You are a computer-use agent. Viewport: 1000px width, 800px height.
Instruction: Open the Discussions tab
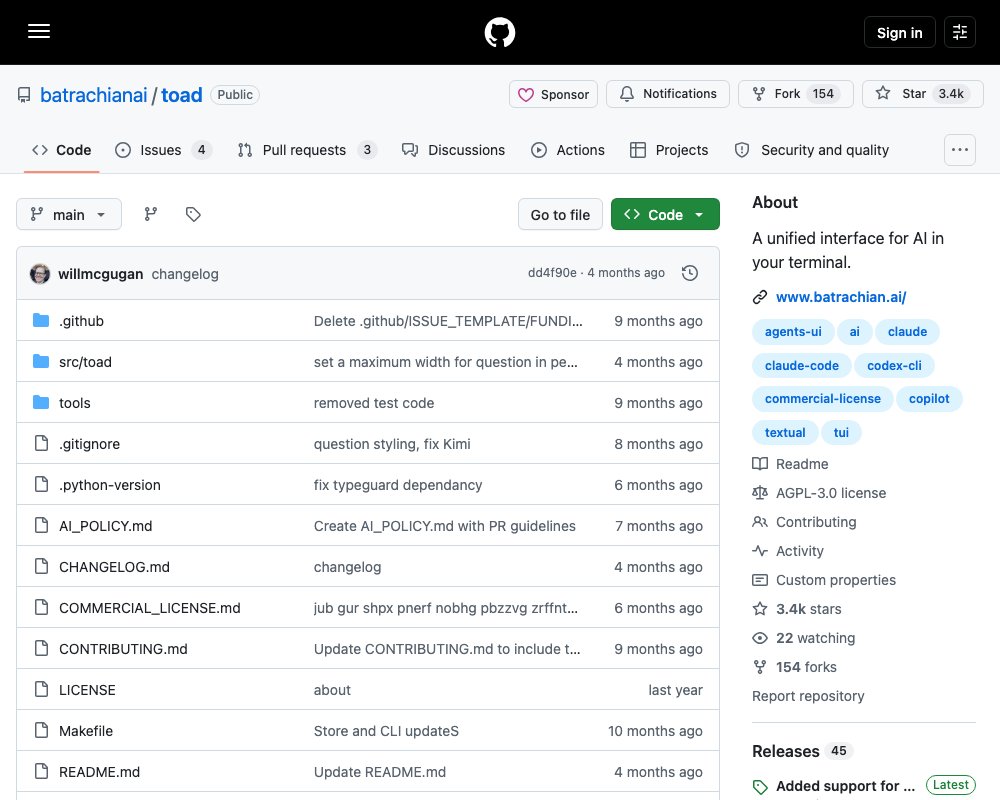(453, 150)
